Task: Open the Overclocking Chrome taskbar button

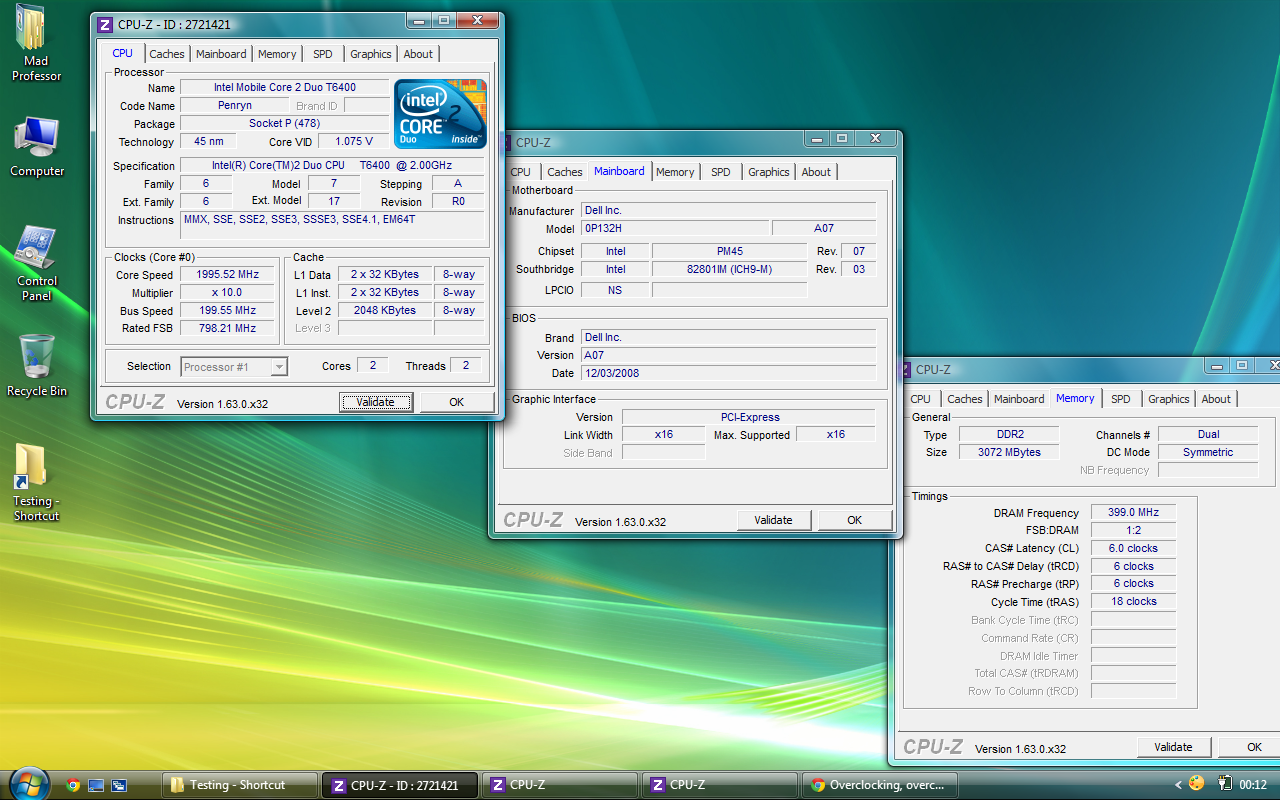Action: (x=880, y=785)
